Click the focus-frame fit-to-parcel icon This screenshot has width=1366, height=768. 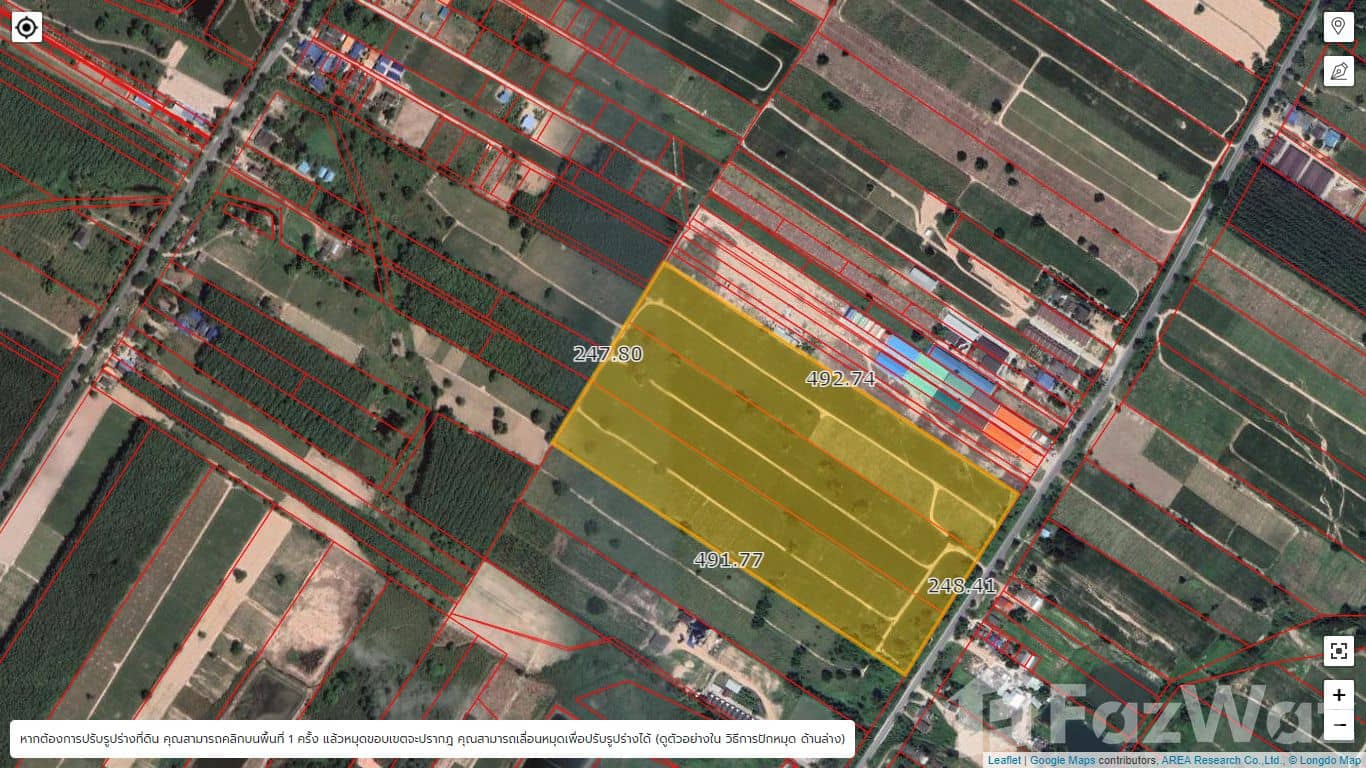coord(1338,651)
